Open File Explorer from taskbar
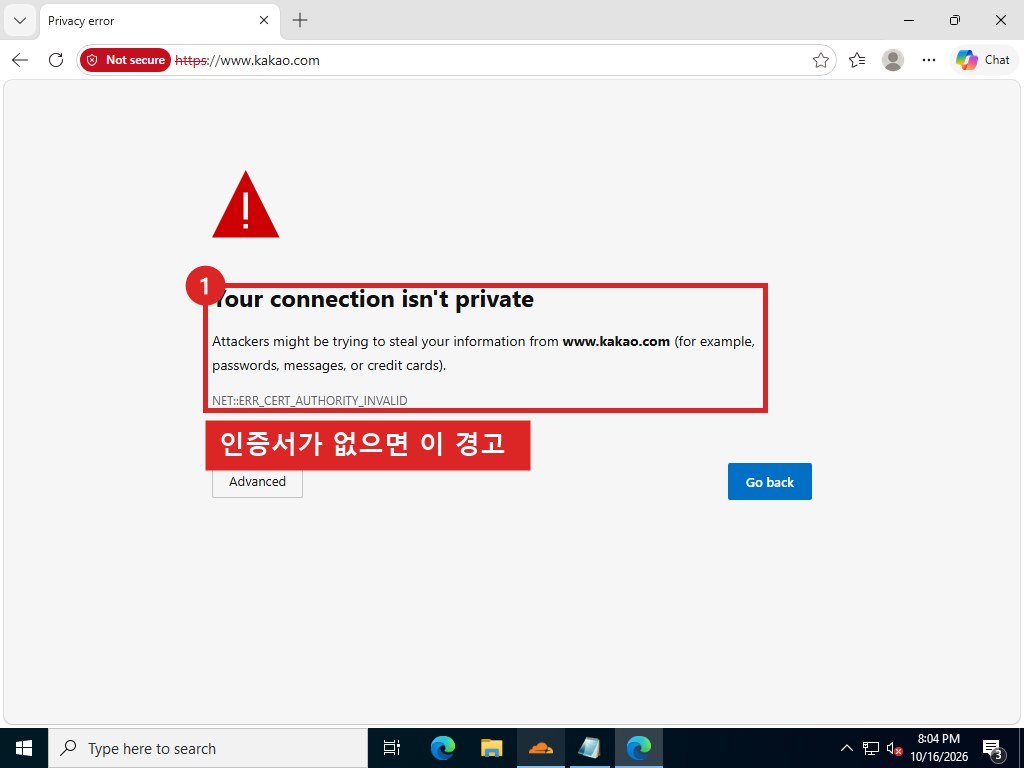The height and width of the screenshot is (768, 1024). (x=491, y=748)
